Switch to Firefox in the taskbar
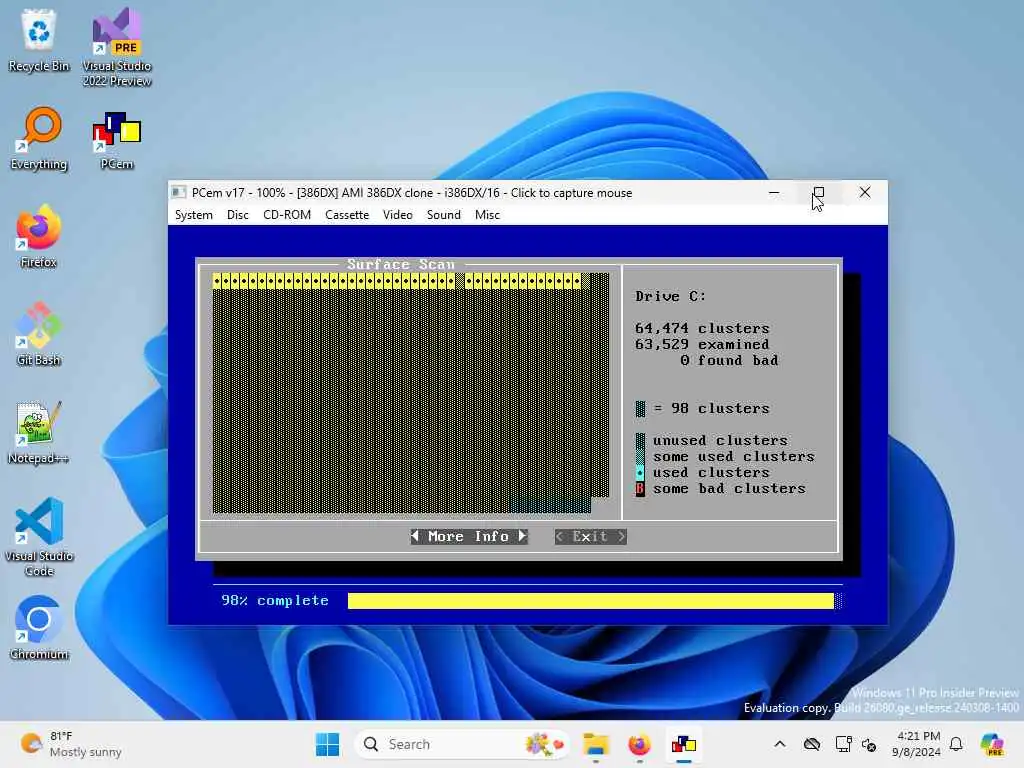Screen dimensions: 1024x768 [639, 744]
